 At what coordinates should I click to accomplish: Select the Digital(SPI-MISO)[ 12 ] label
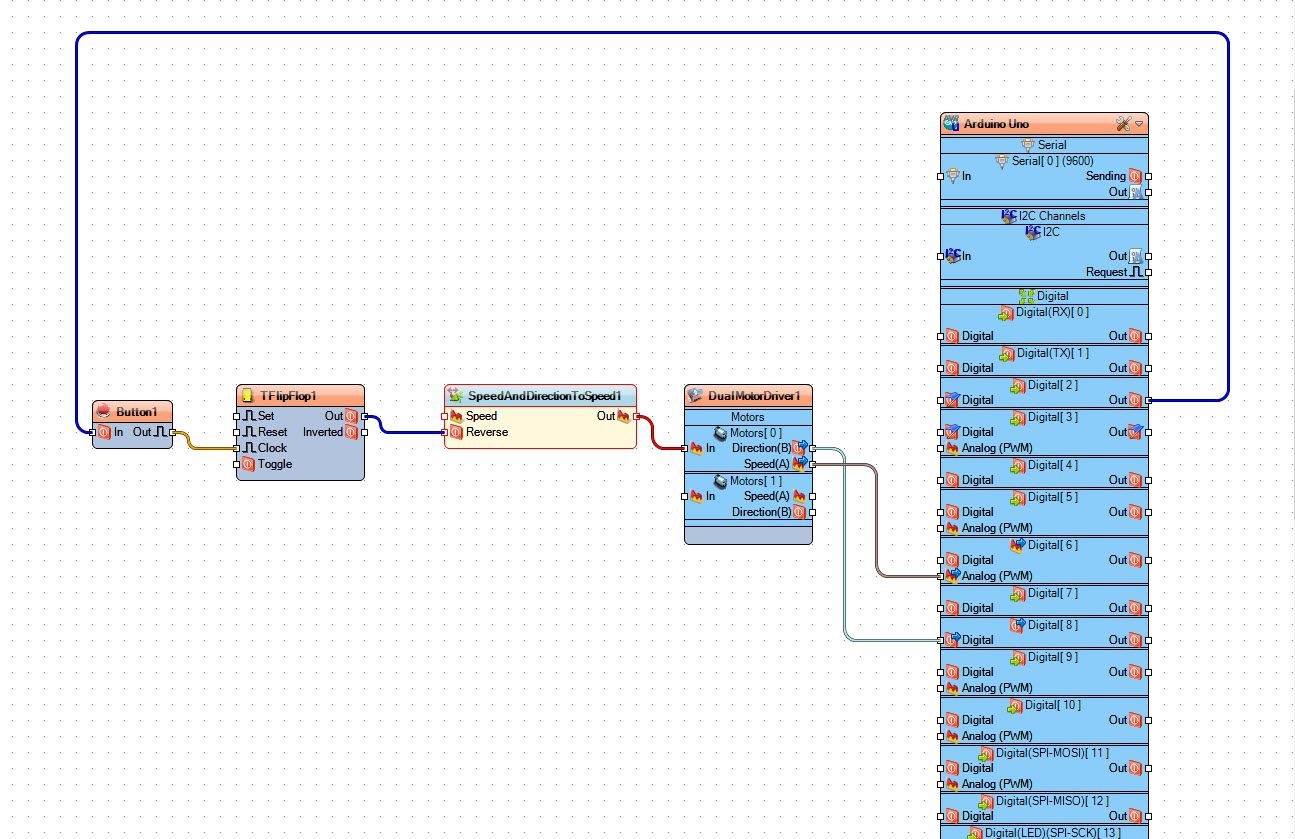1053,801
